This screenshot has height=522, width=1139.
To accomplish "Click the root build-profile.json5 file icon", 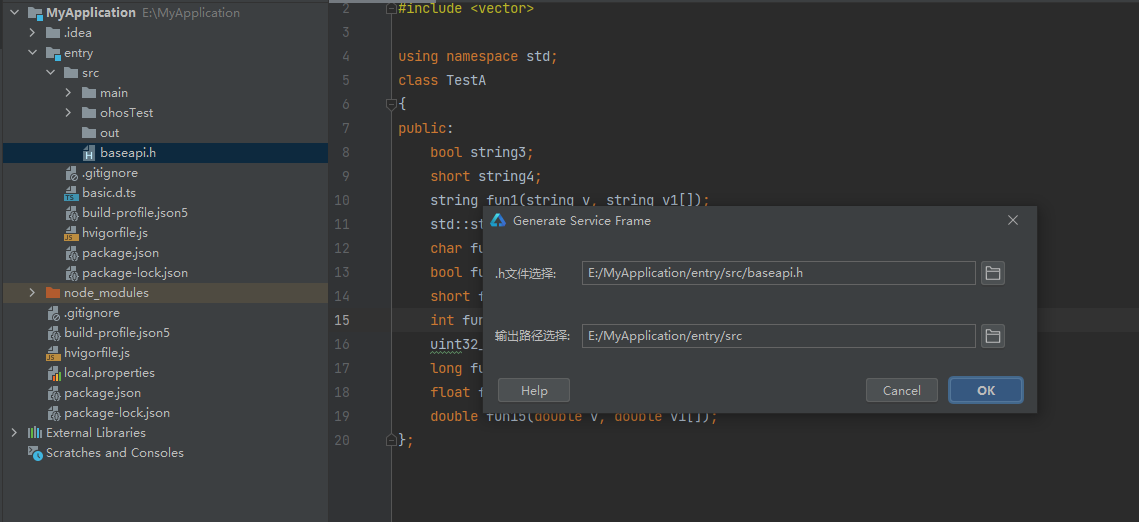I will click(x=53, y=333).
